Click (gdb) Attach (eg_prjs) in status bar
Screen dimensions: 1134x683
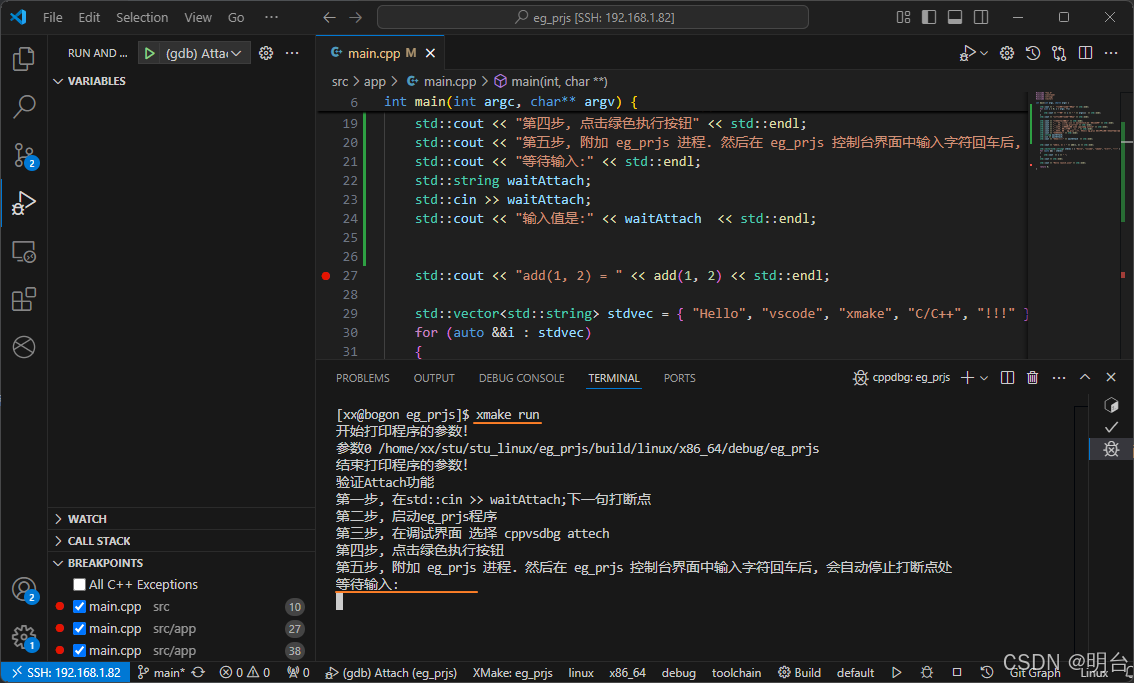point(391,672)
